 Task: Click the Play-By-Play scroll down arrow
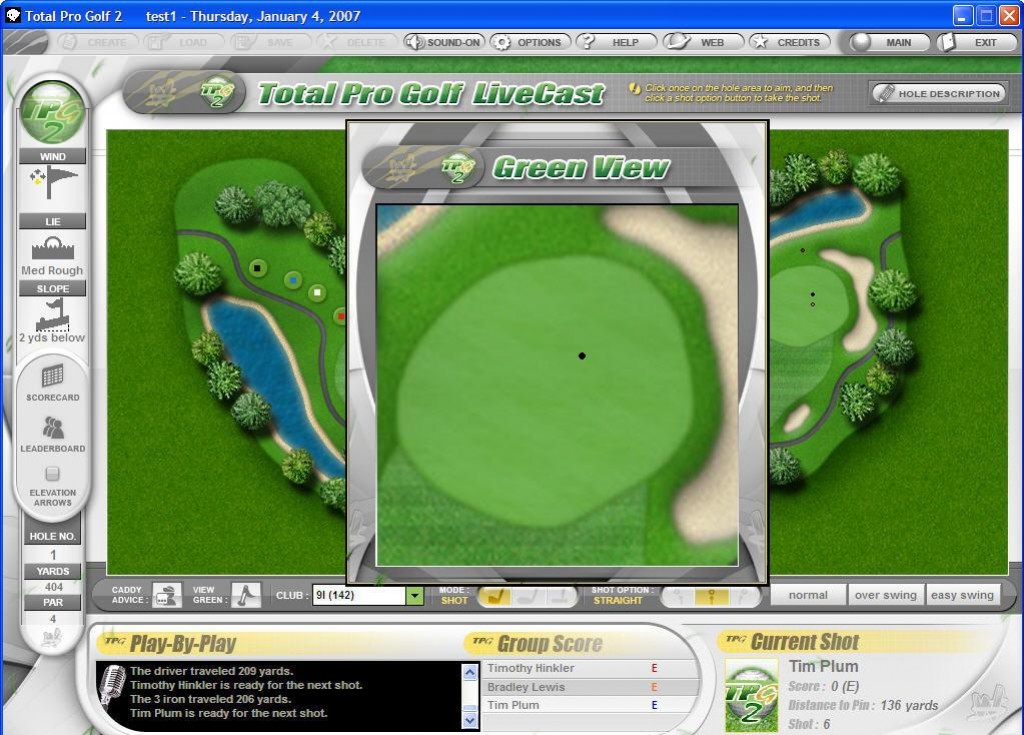[x=470, y=721]
